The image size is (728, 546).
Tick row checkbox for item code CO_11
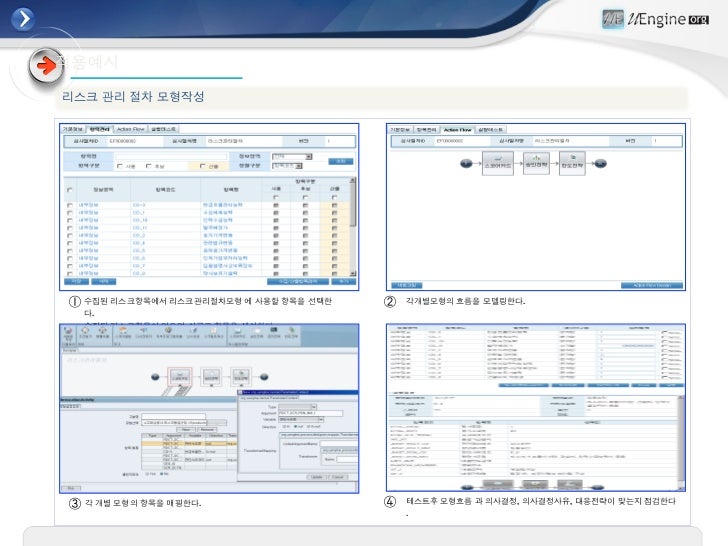pyautogui.click(x=70, y=228)
